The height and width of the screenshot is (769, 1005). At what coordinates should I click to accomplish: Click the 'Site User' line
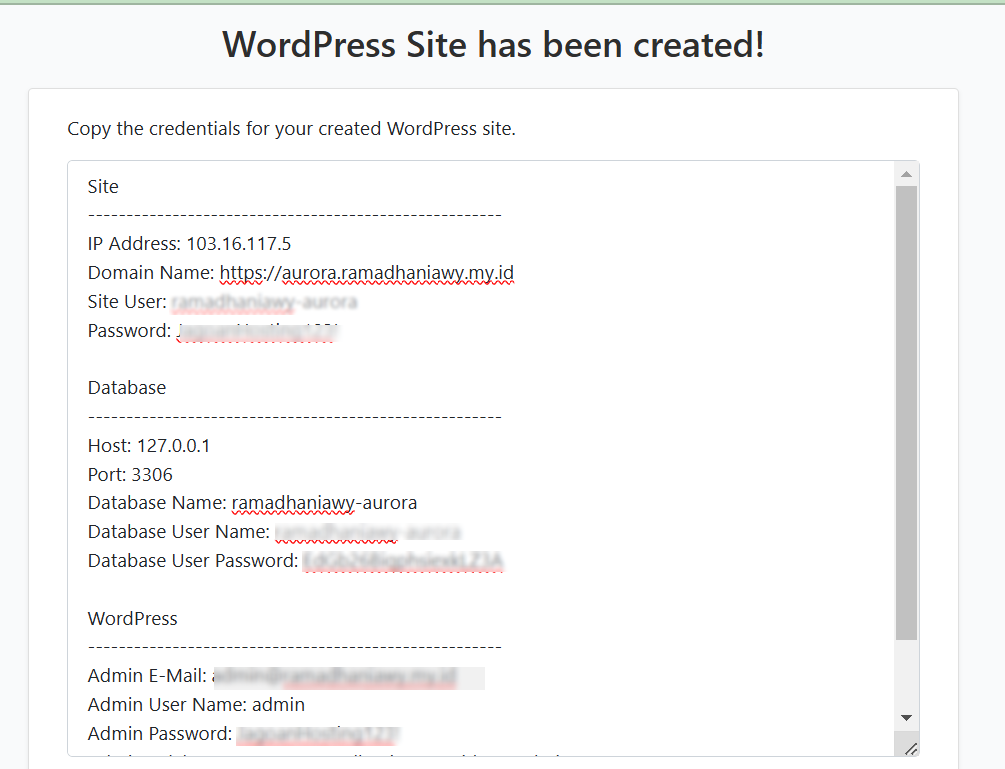point(222,302)
